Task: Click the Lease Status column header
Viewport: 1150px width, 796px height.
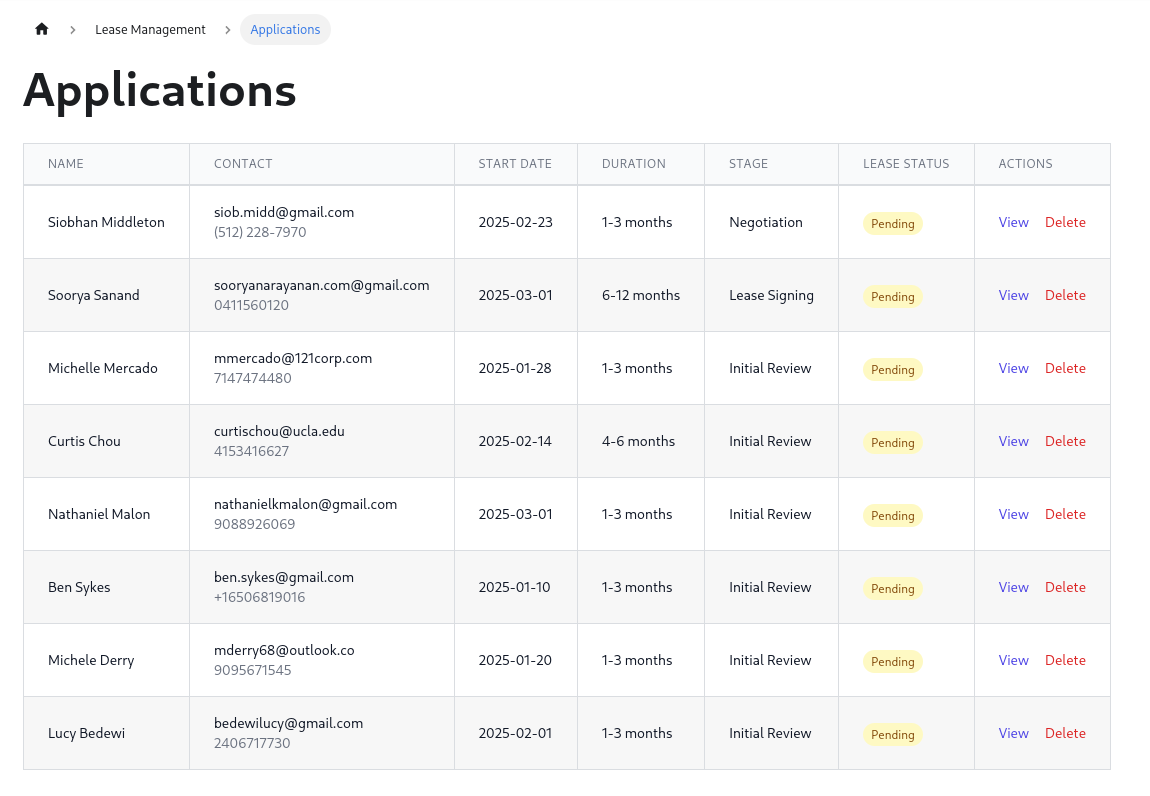Action: point(906,164)
